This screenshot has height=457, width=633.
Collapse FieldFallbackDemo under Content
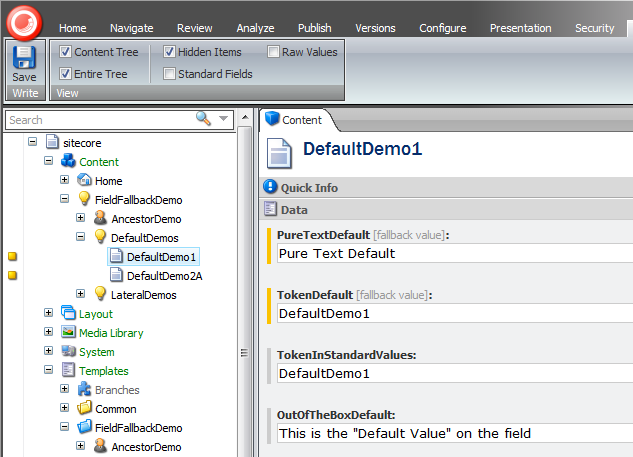(x=65, y=199)
